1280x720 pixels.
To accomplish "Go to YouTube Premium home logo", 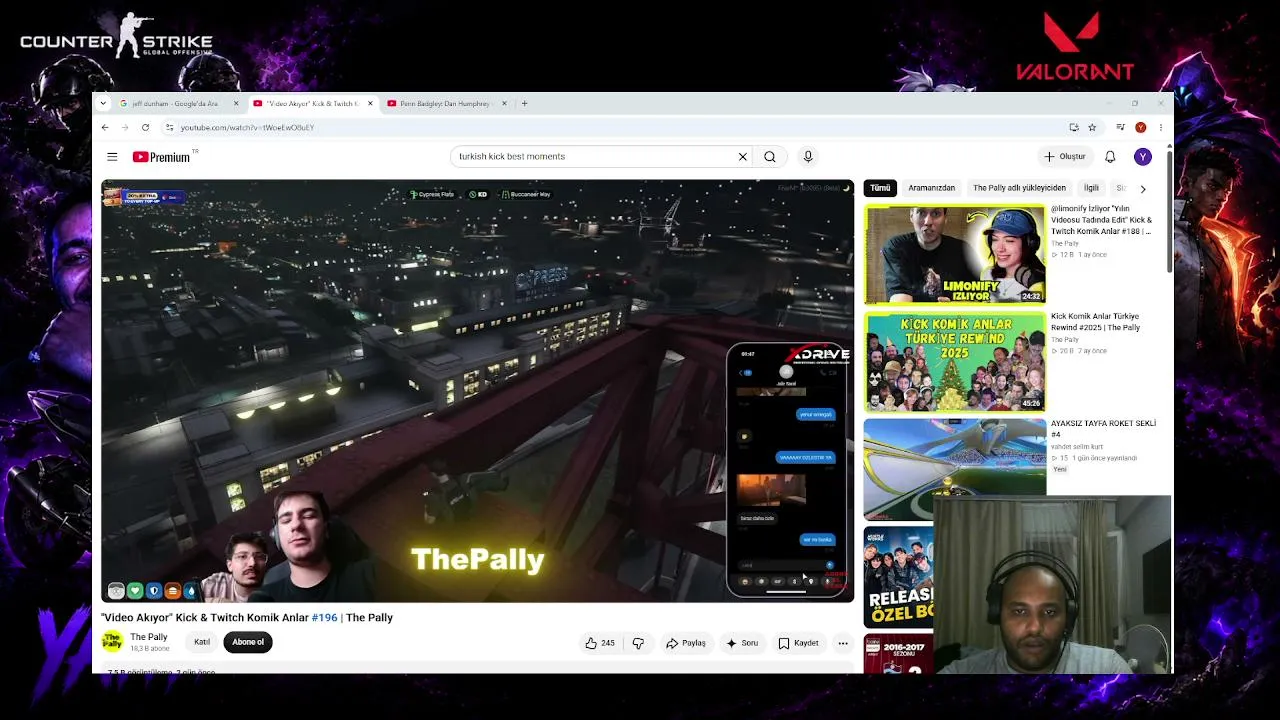I will [161, 157].
